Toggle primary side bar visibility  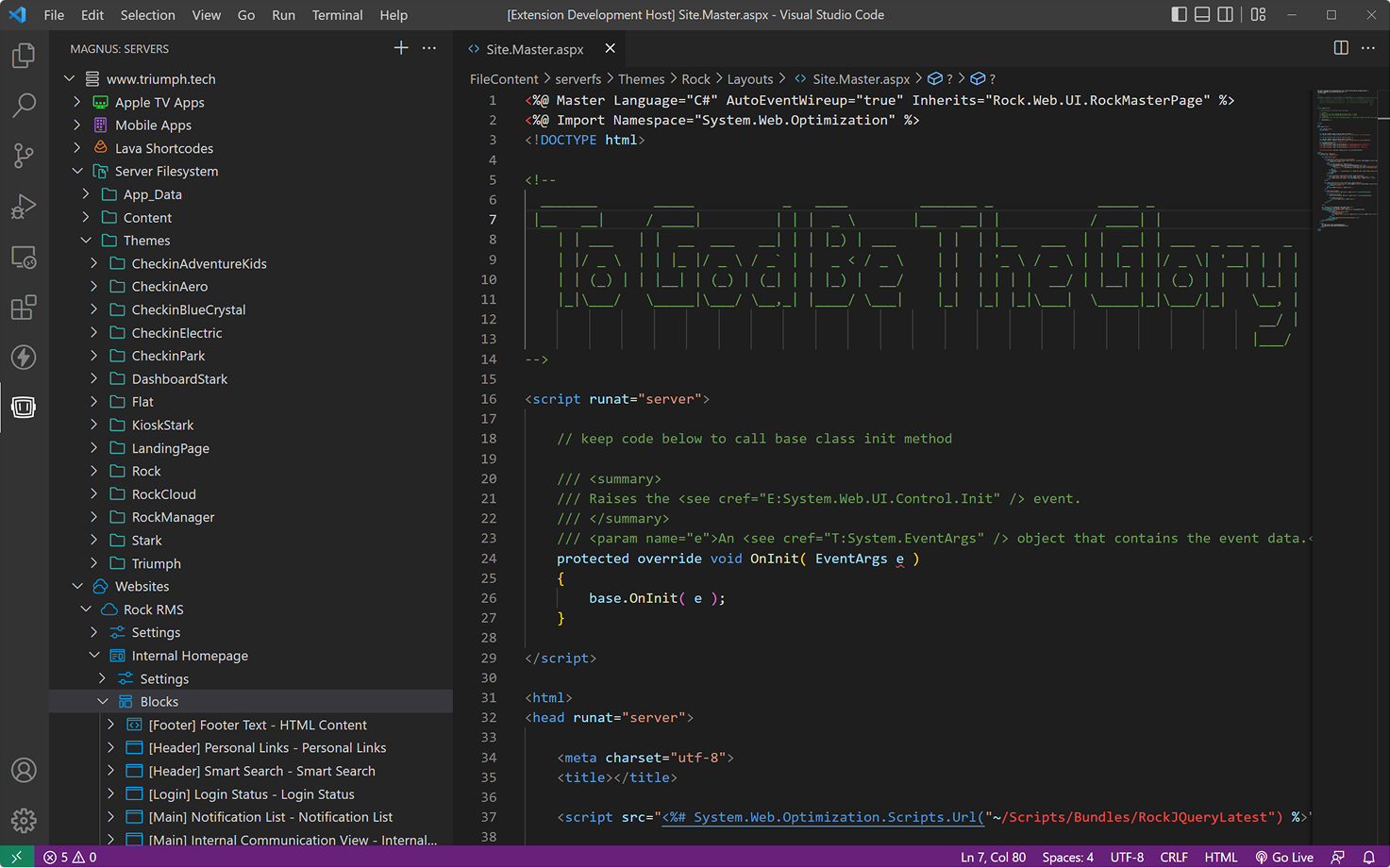click(1180, 14)
